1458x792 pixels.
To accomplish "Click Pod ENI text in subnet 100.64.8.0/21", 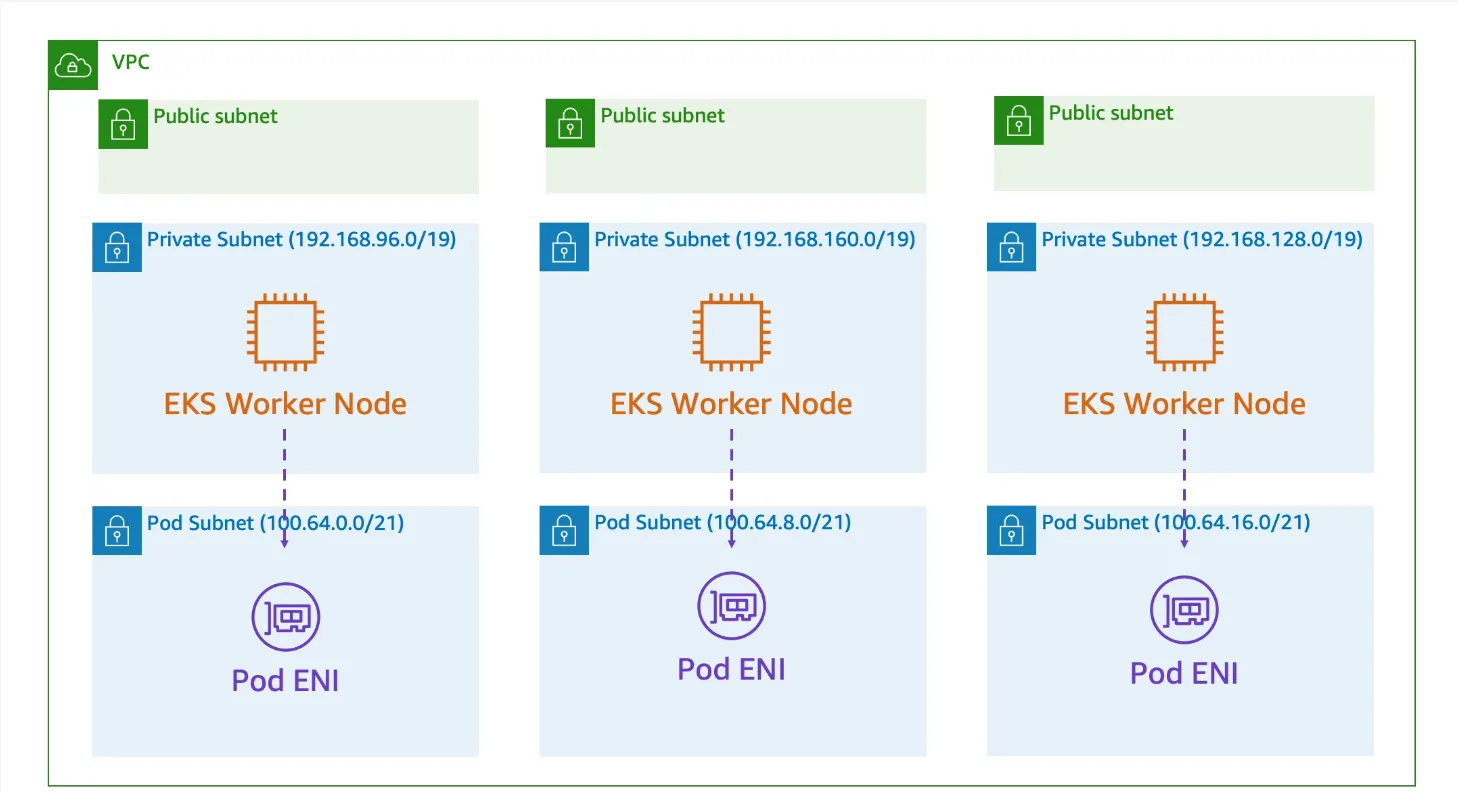I will (732, 669).
